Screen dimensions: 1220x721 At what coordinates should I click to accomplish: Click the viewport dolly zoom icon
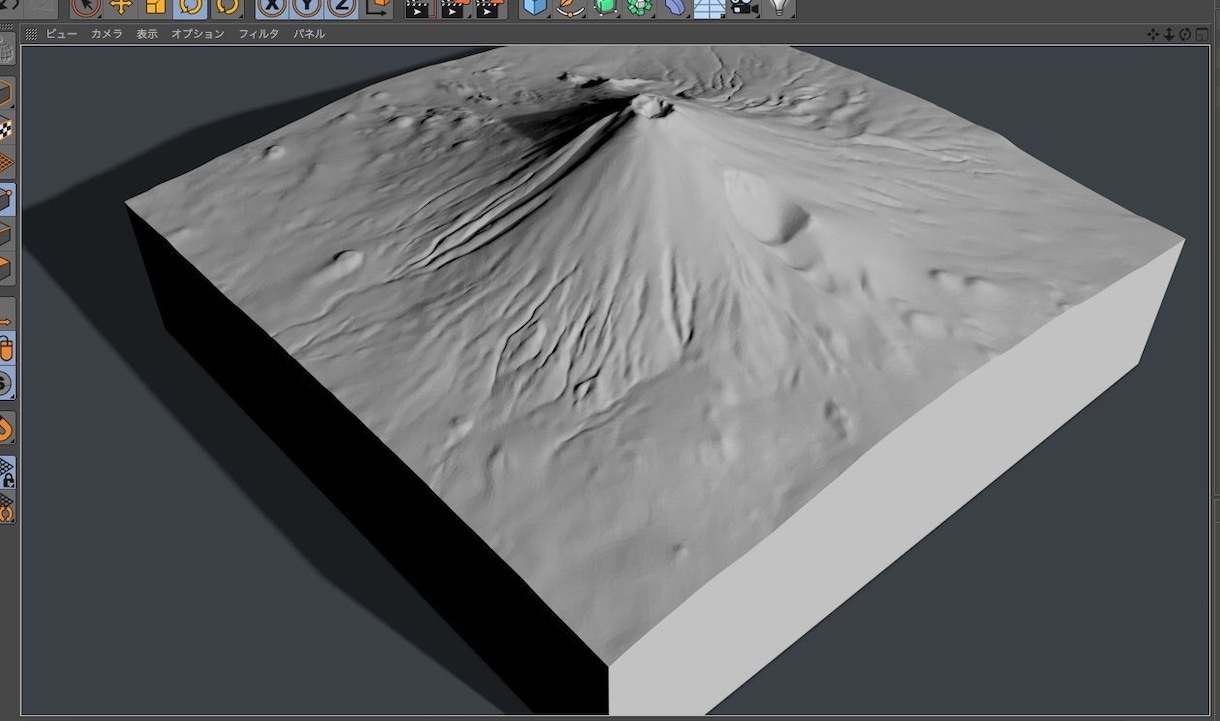(x=1169, y=34)
